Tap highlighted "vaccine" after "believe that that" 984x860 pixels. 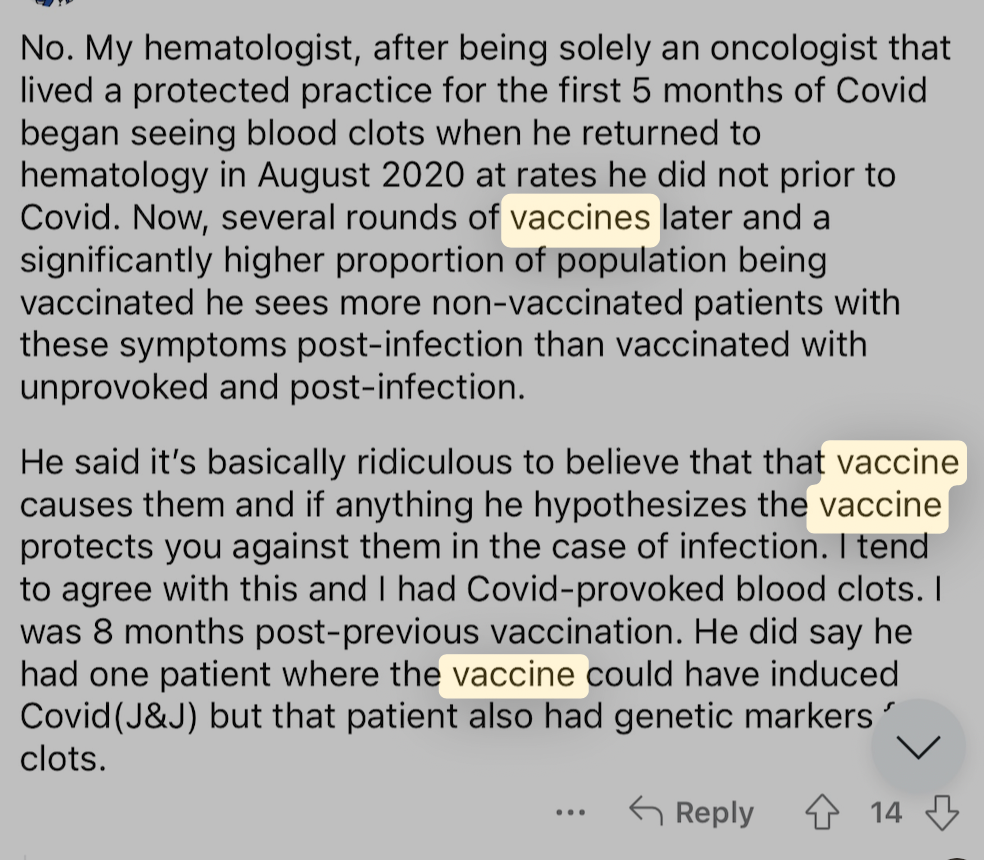(x=897, y=463)
